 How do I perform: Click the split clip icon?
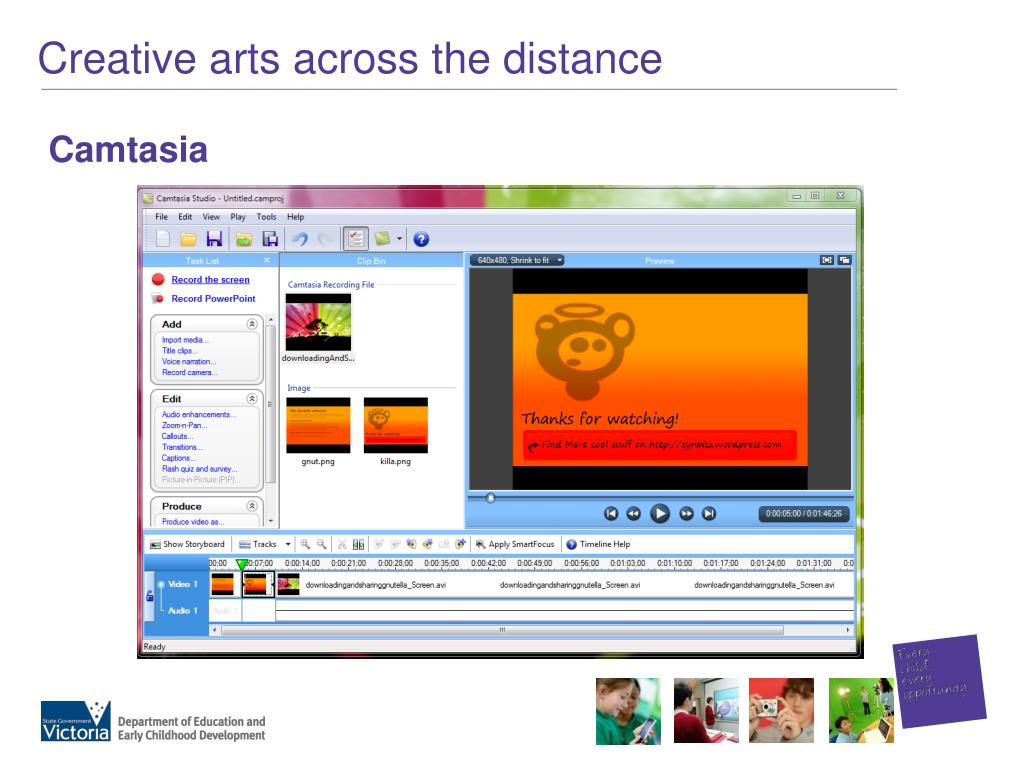[359, 544]
